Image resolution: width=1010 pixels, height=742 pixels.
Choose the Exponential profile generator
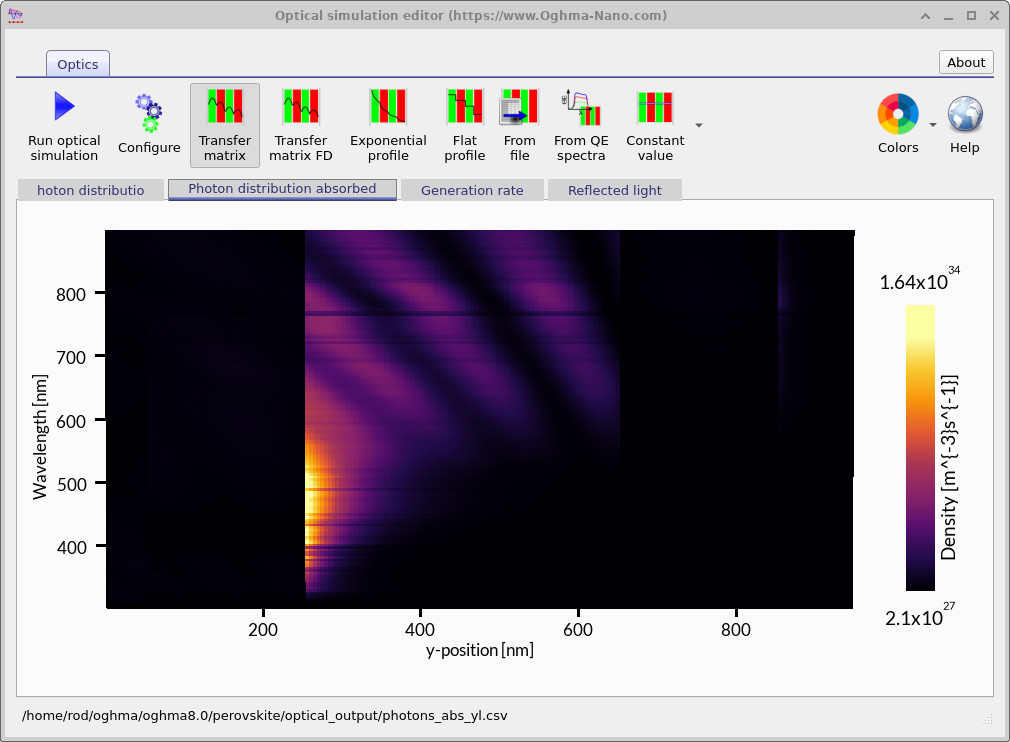(x=388, y=120)
